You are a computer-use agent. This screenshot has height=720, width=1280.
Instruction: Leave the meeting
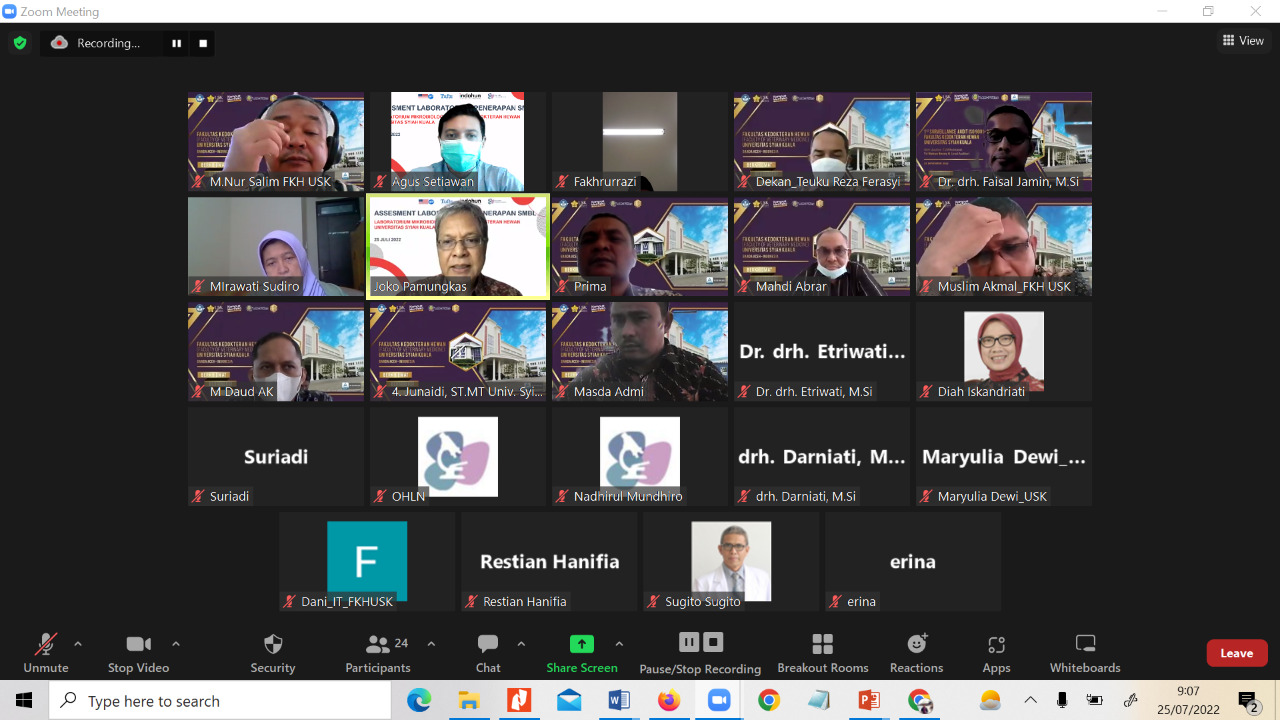point(1236,653)
